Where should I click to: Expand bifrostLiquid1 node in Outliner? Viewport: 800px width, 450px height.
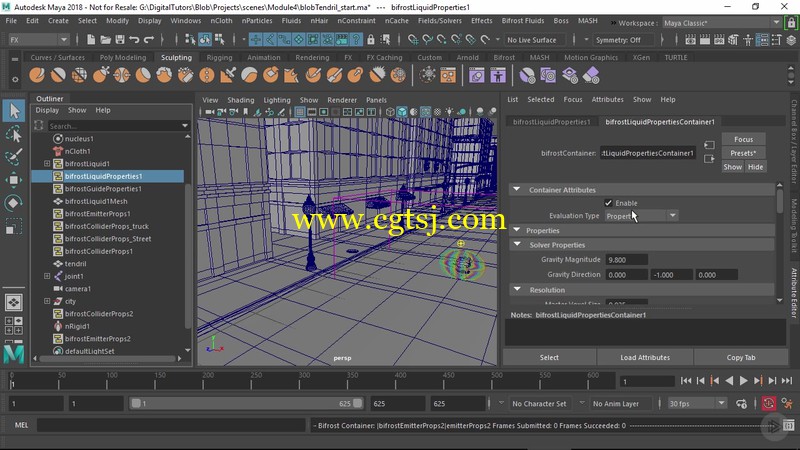(47, 164)
